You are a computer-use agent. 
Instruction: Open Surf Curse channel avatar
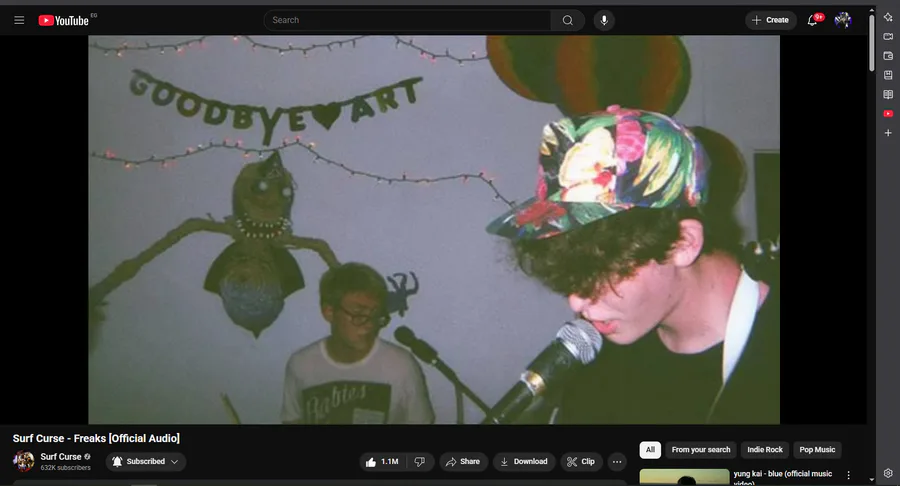click(x=24, y=461)
